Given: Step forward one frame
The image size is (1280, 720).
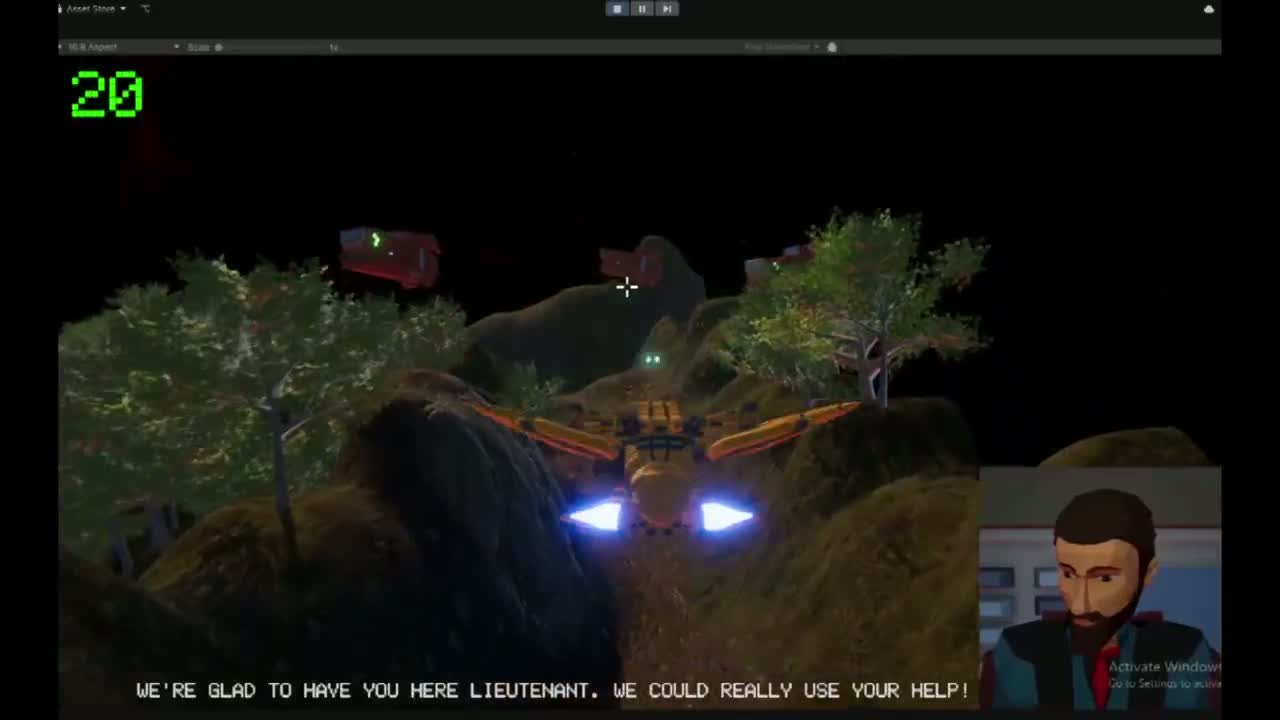Looking at the screenshot, I should (667, 8).
